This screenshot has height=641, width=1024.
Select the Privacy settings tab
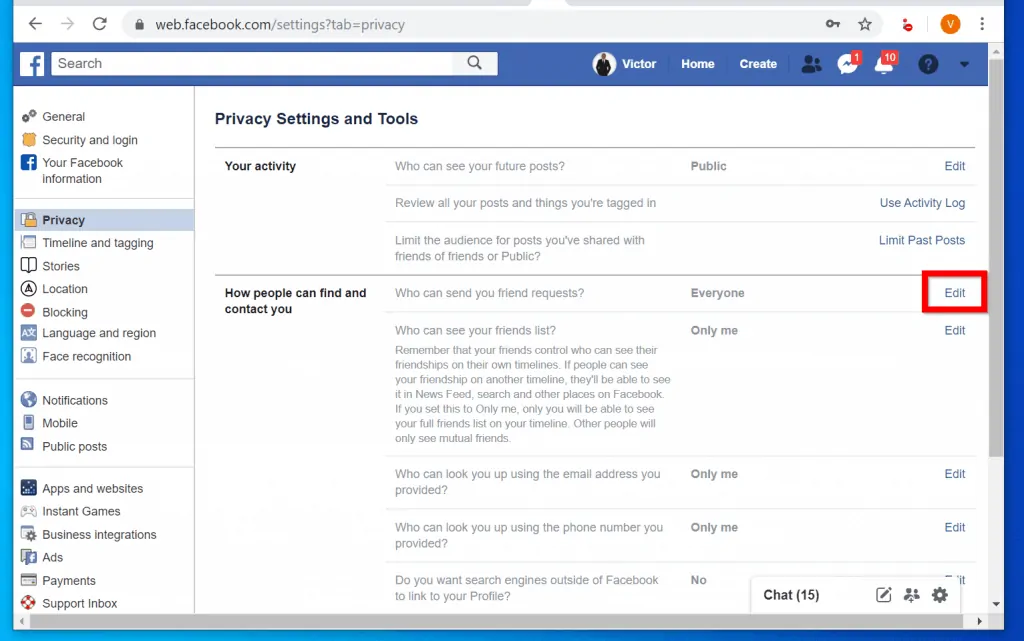[x=104, y=220]
